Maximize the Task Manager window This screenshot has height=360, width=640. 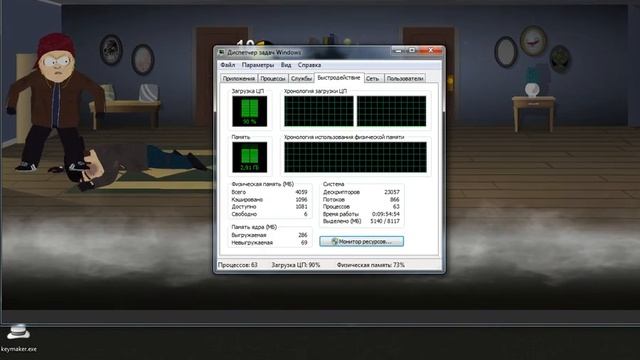(412, 51)
